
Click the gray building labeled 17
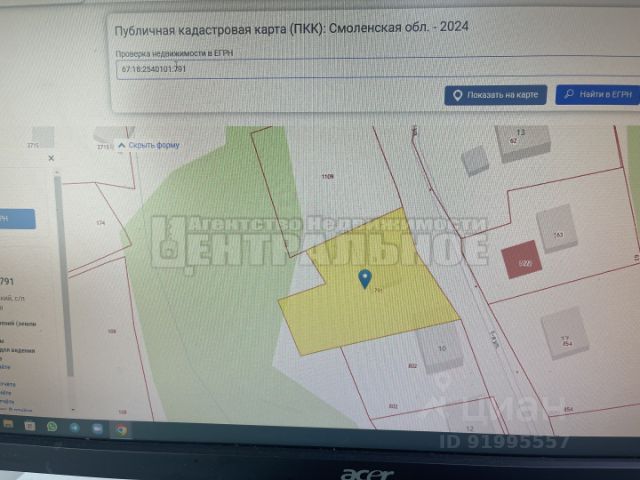coord(565,333)
